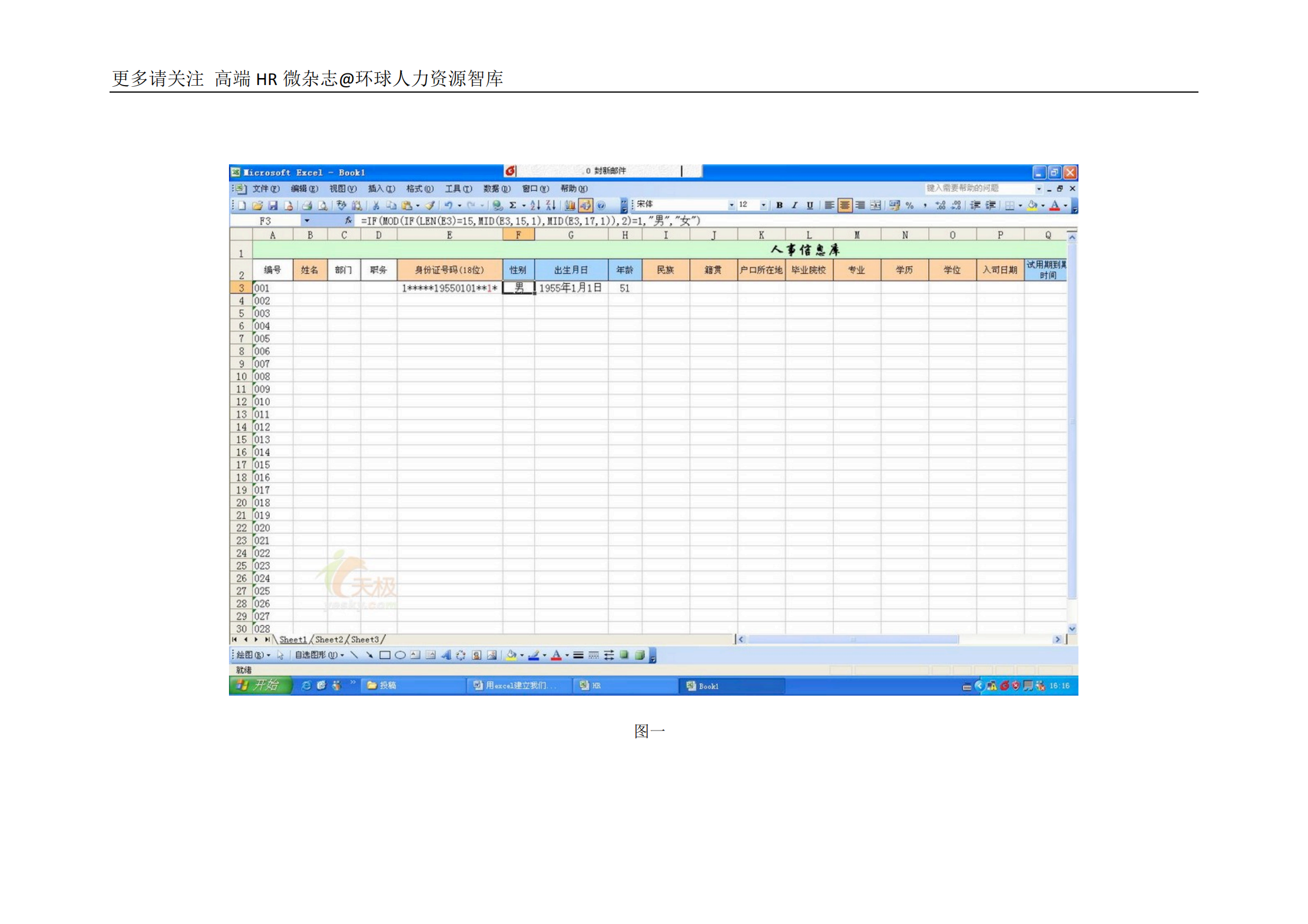Switch to the Sheet2 tab

click(329, 639)
